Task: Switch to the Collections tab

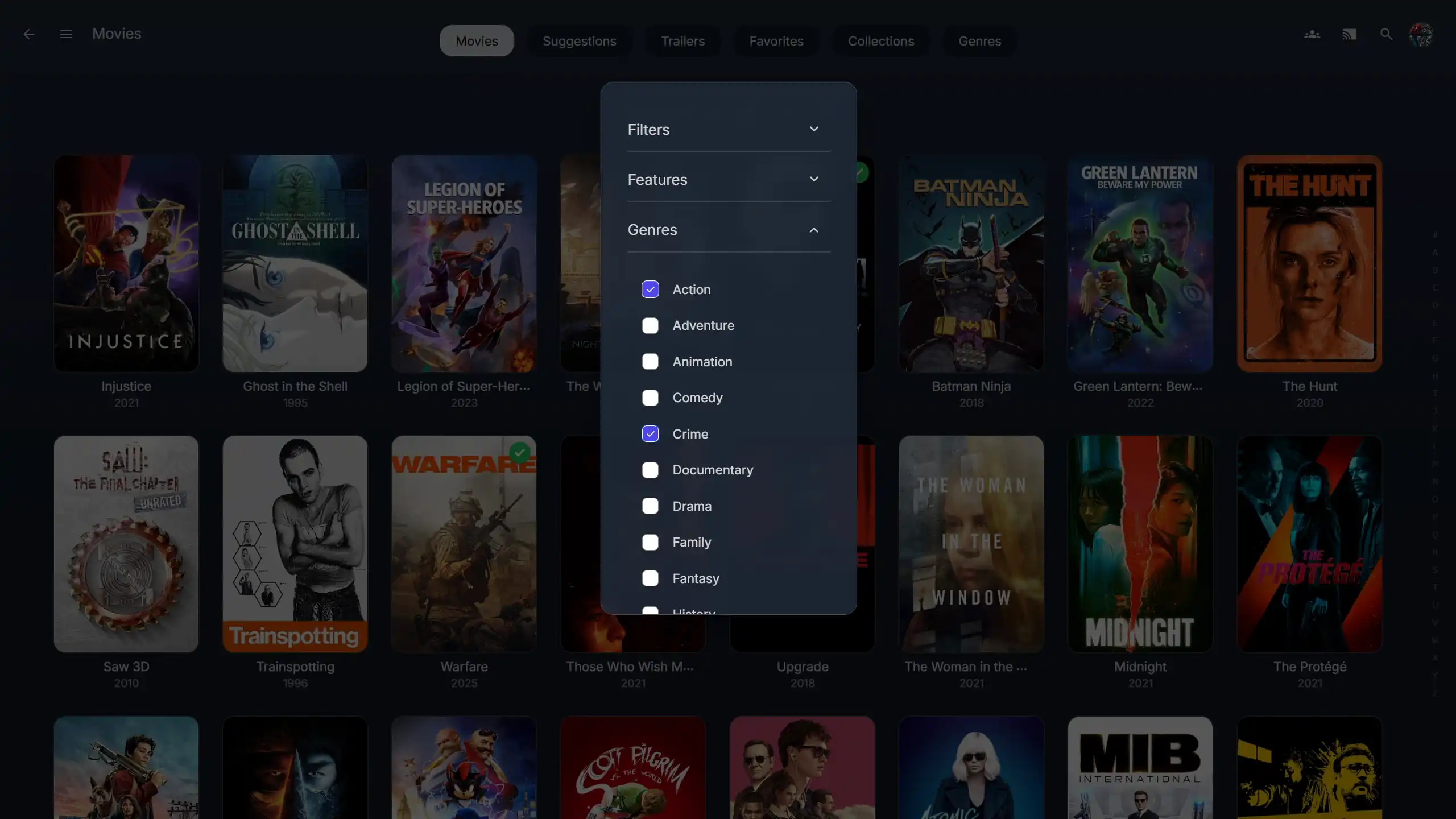Action: pyautogui.click(x=881, y=41)
